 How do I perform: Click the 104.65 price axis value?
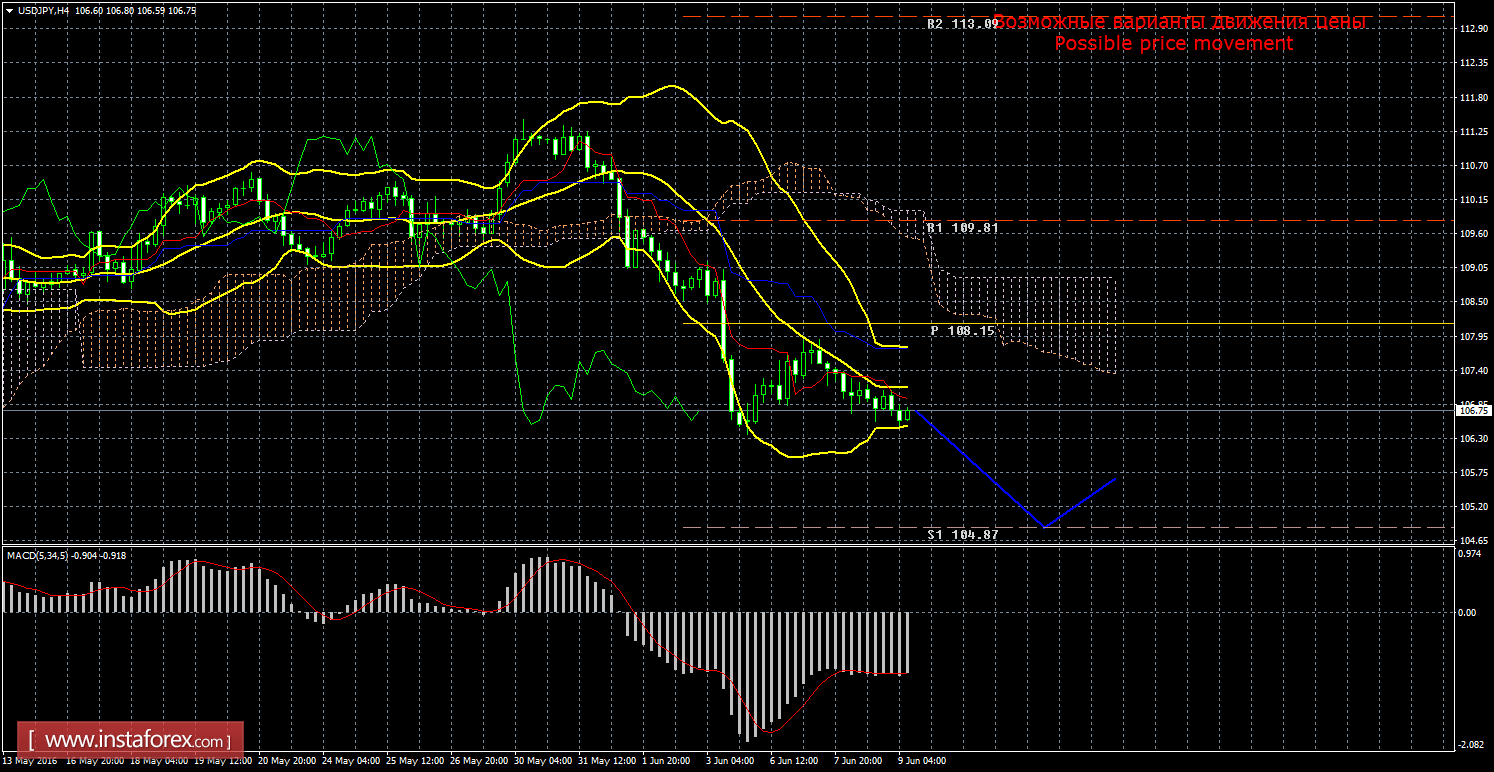[x=1472, y=541]
